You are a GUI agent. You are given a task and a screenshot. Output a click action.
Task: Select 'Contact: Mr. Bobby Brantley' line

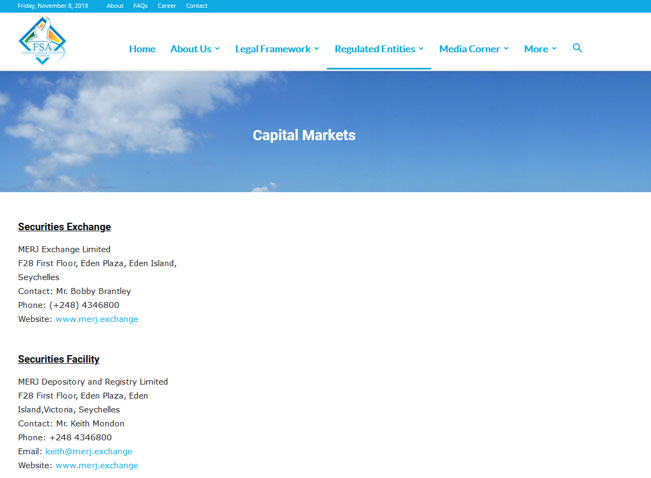(74, 291)
